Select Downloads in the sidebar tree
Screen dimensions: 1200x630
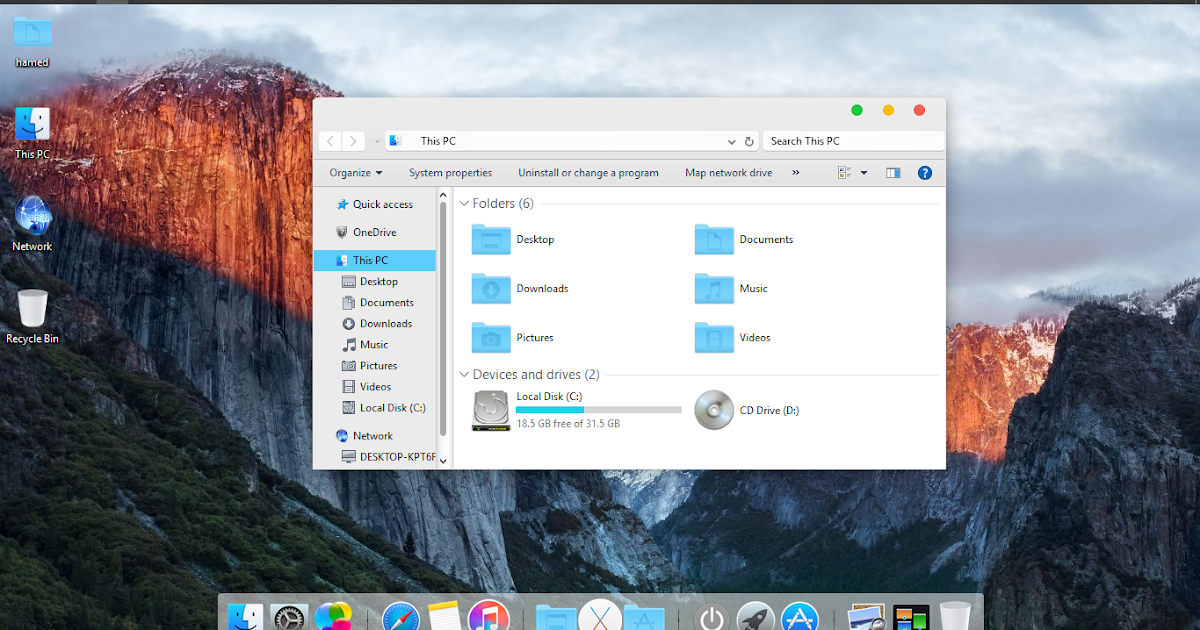click(377, 324)
